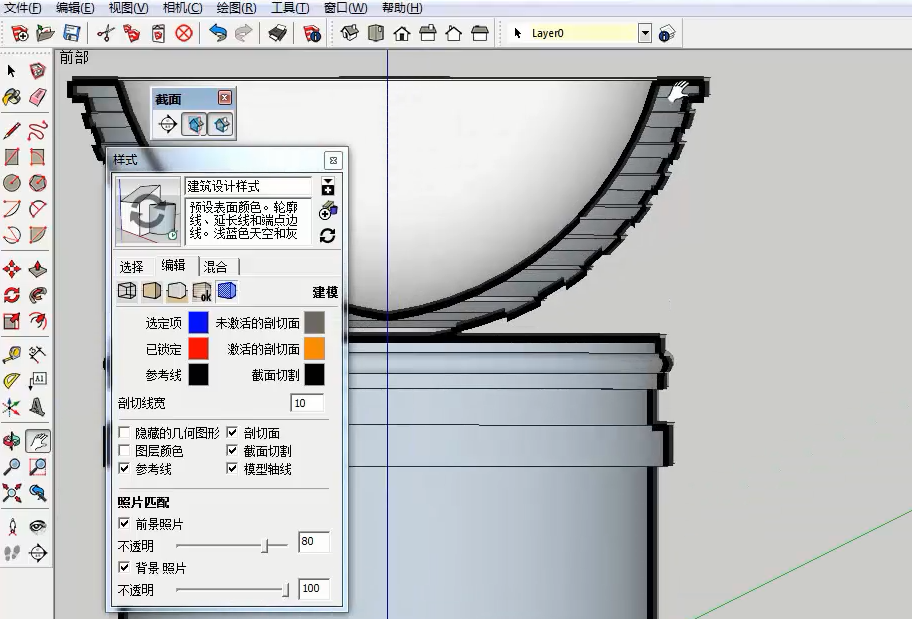
Task: Click the style thumbnail to update style
Action: tap(147, 212)
